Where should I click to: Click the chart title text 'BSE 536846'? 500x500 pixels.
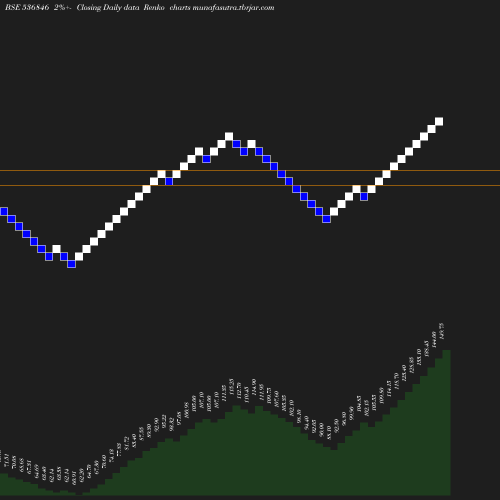pos(27,8)
